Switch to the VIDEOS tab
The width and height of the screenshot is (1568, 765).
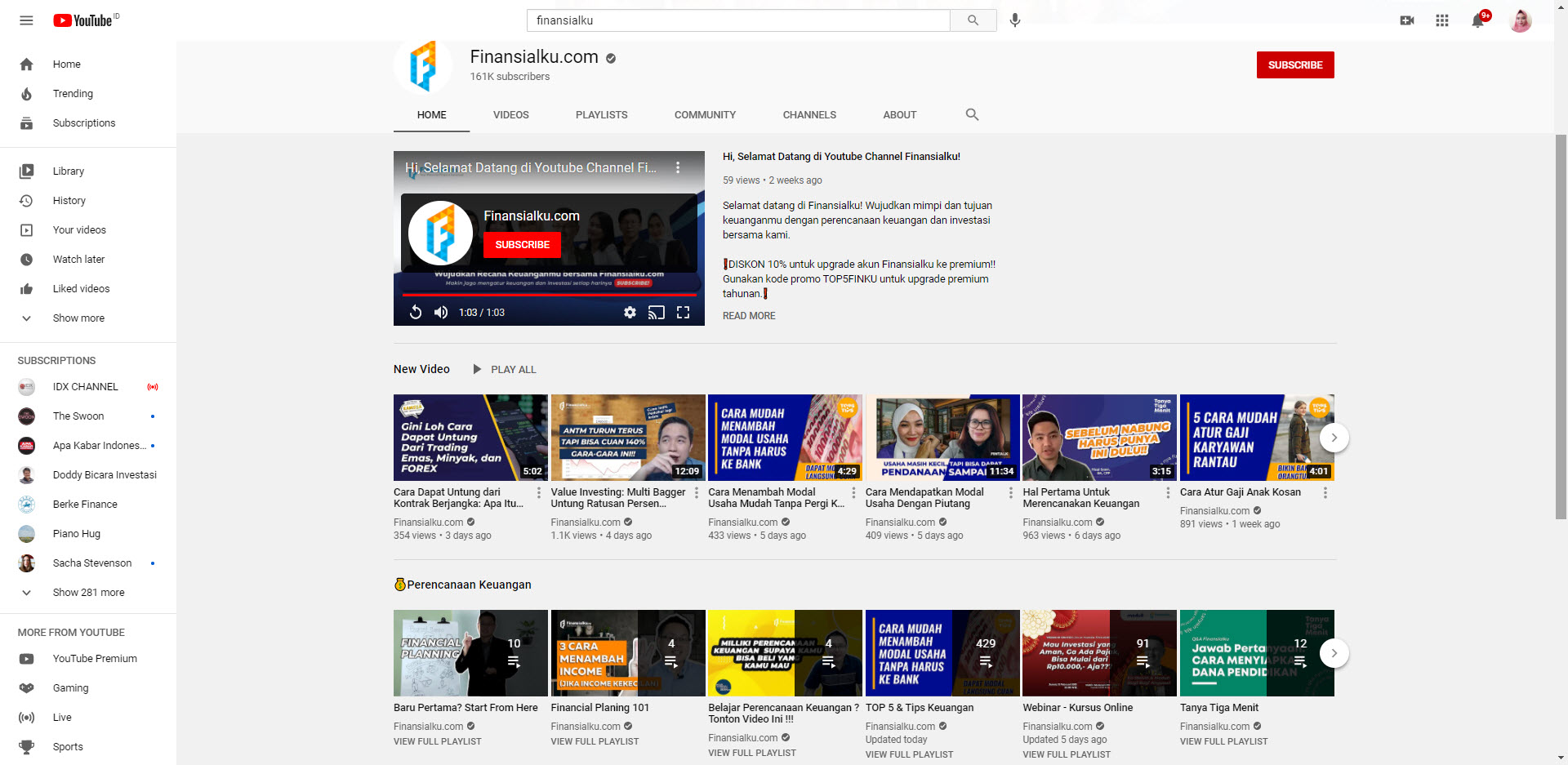(511, 115)
